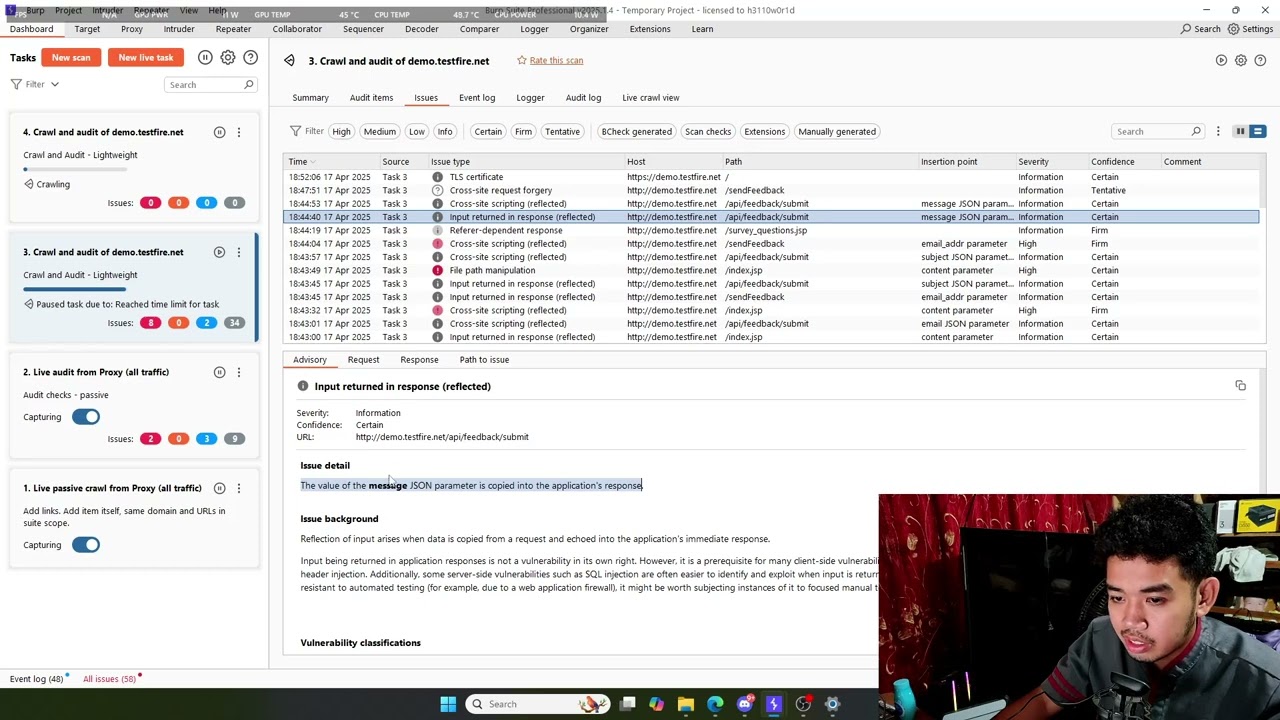Click the Rate this scan link
This screenshot has width=1280, height=720.
556,61
